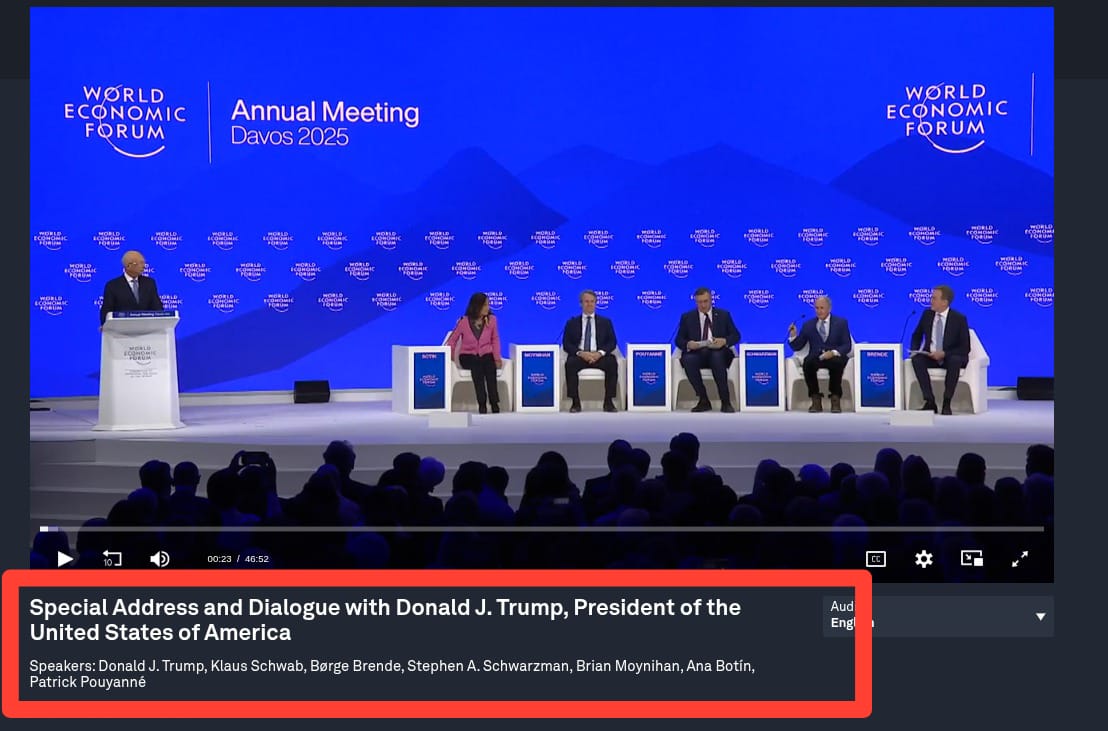
Task: Click the Speakers list text
Action: pos(391,673)
